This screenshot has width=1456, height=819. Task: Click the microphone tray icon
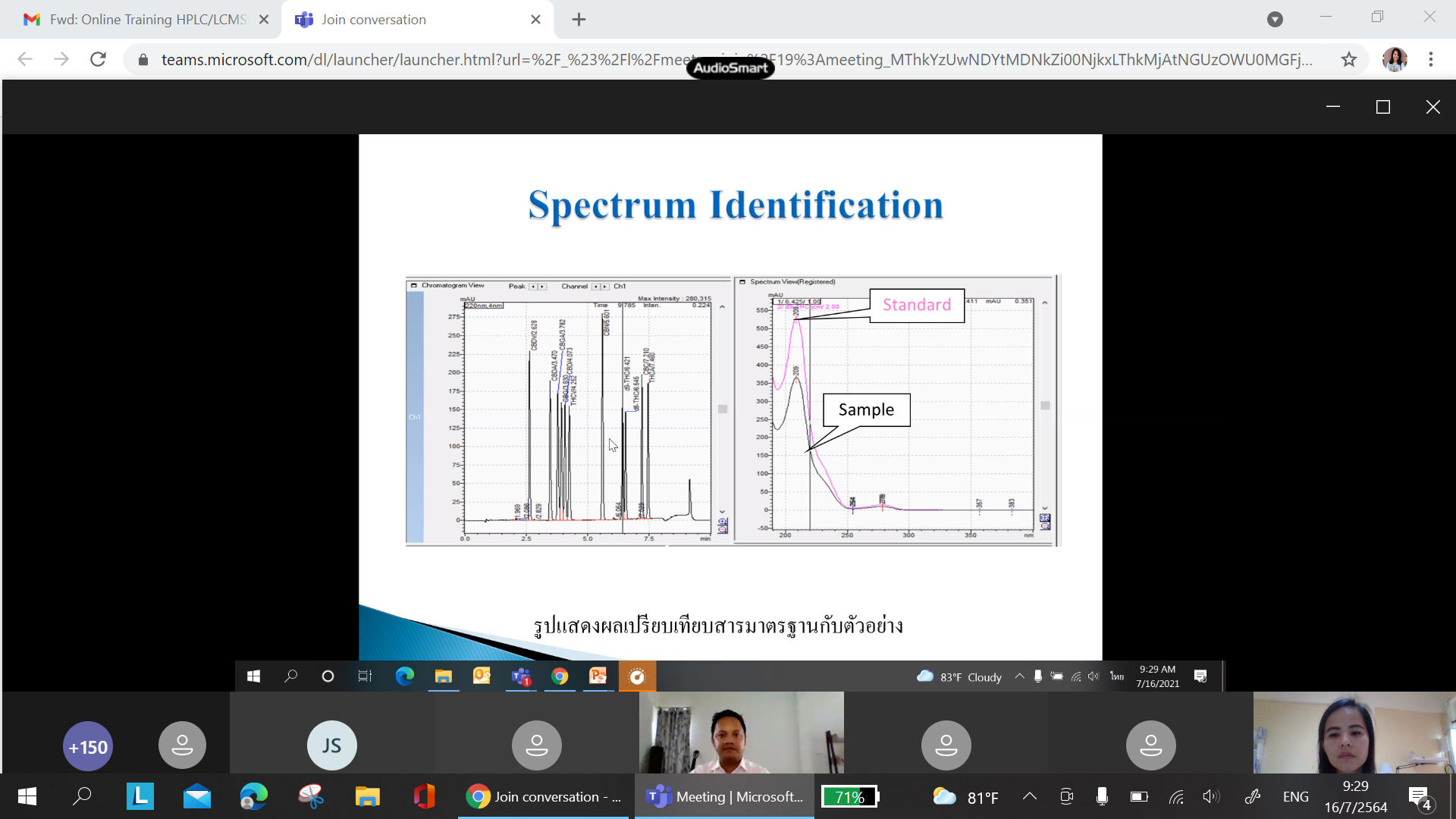(x=1102, y=796)
